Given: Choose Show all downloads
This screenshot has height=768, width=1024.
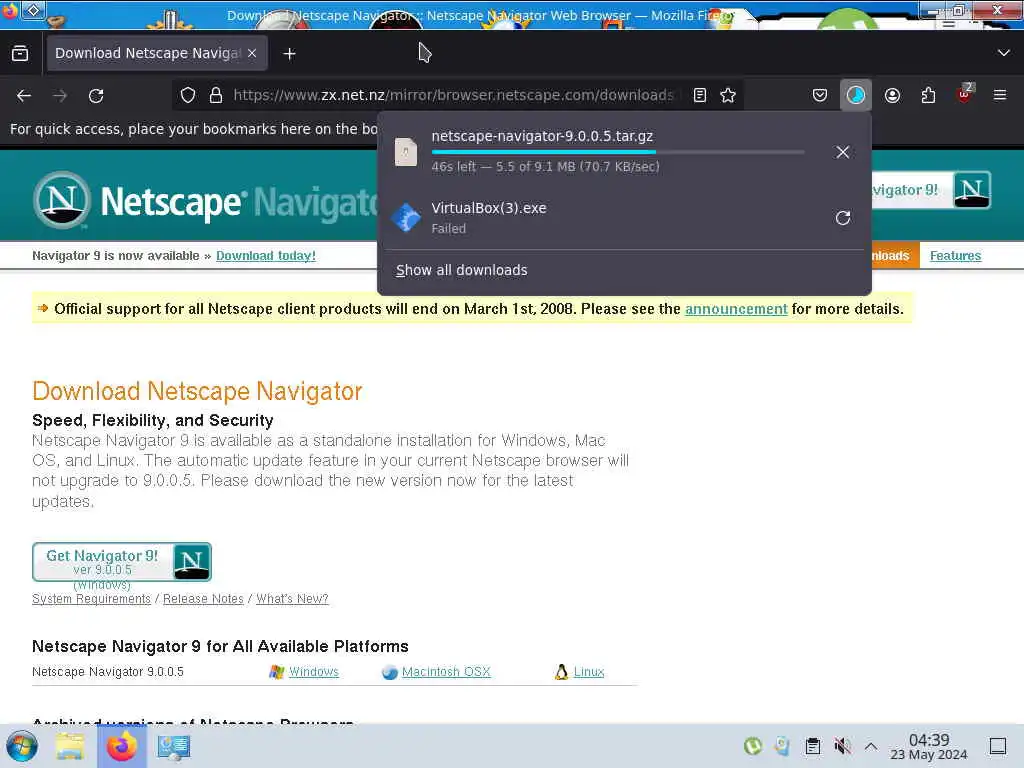Looking at the screenshot, I should pyautogui.click(x=462, y=270).
